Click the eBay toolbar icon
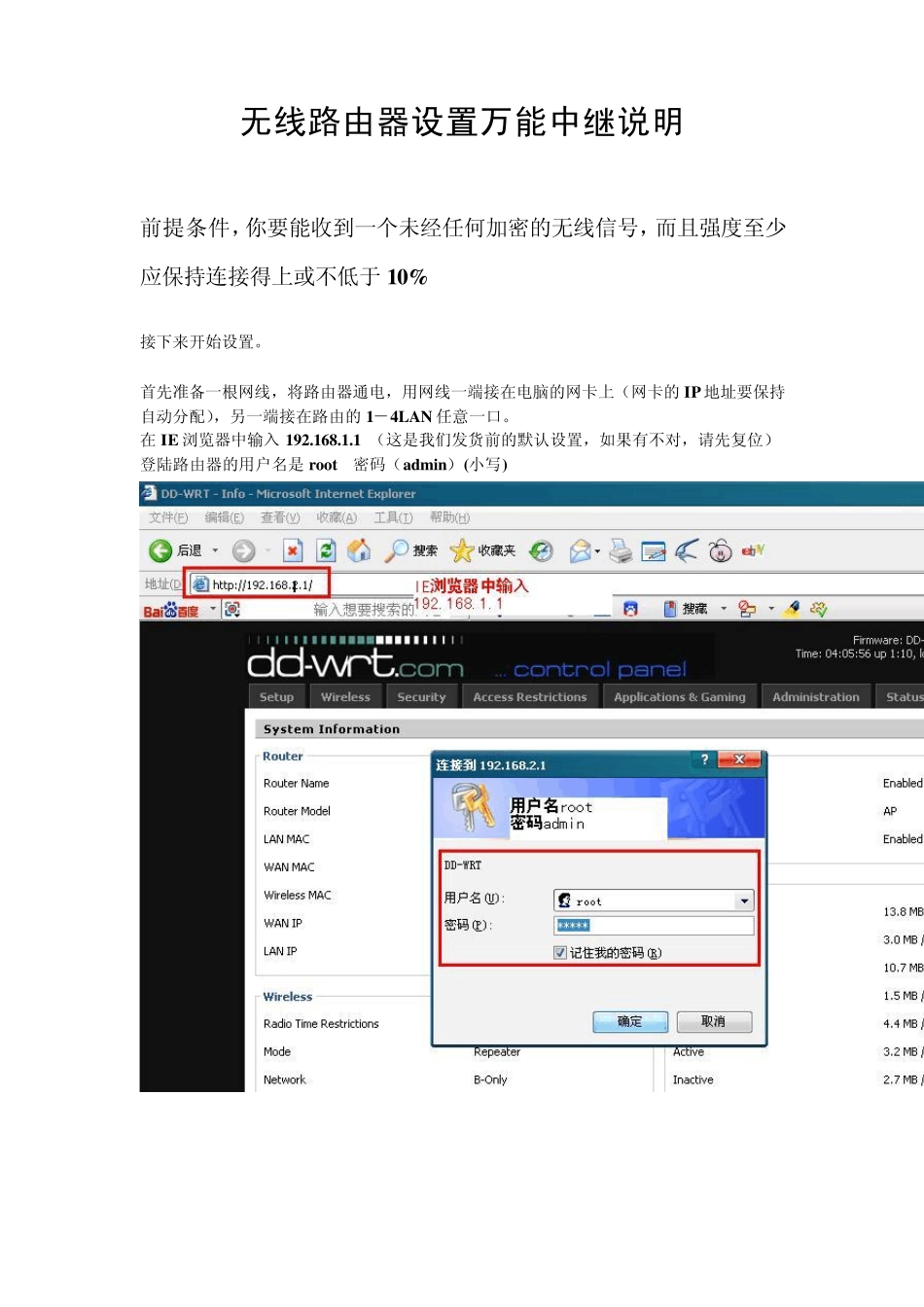Viewport: 924px width, 1307px height. pos(753,551)
